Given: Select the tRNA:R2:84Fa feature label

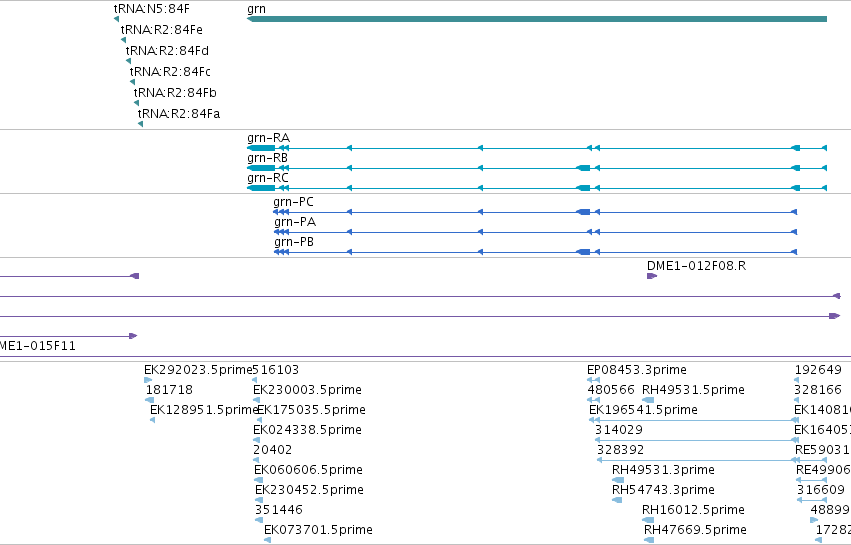Looking at the screenshot, I should (x=179, y=113).
